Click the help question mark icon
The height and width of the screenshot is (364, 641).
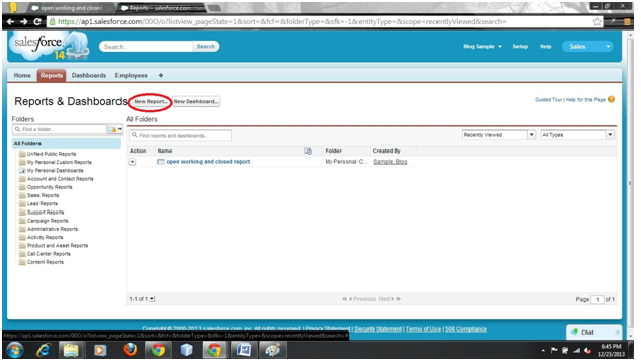[611, 99]
